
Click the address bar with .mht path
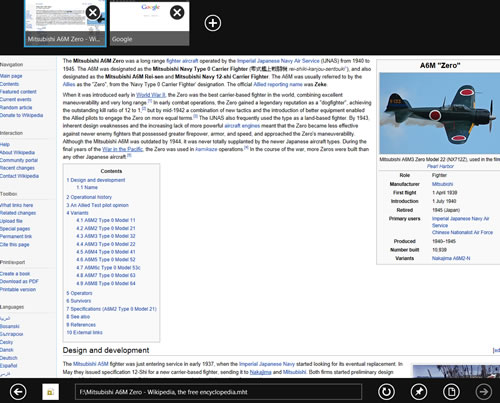coord(218,392)
